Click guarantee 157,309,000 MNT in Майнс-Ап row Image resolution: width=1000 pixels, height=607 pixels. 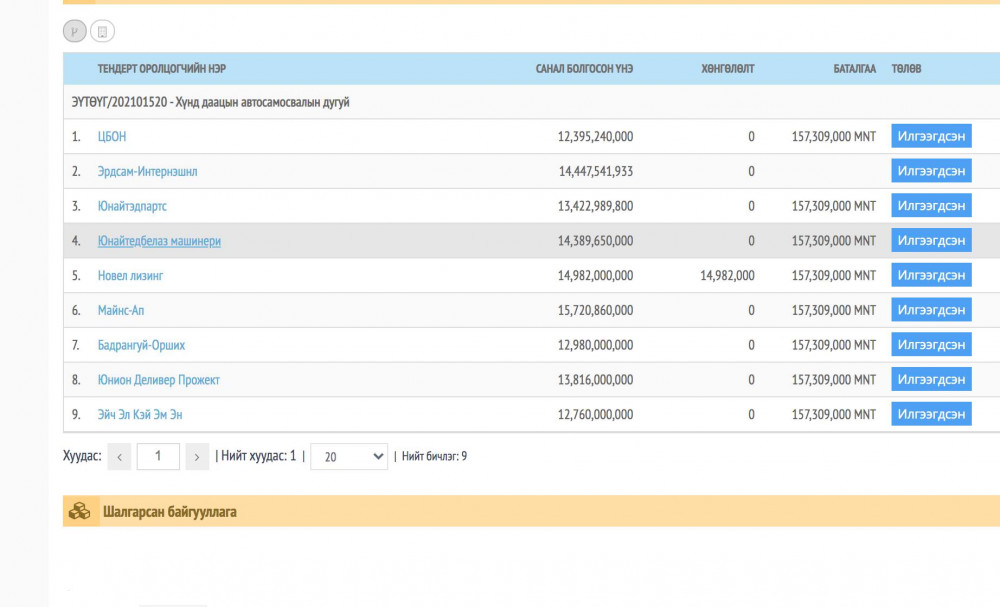pos(834,311)
